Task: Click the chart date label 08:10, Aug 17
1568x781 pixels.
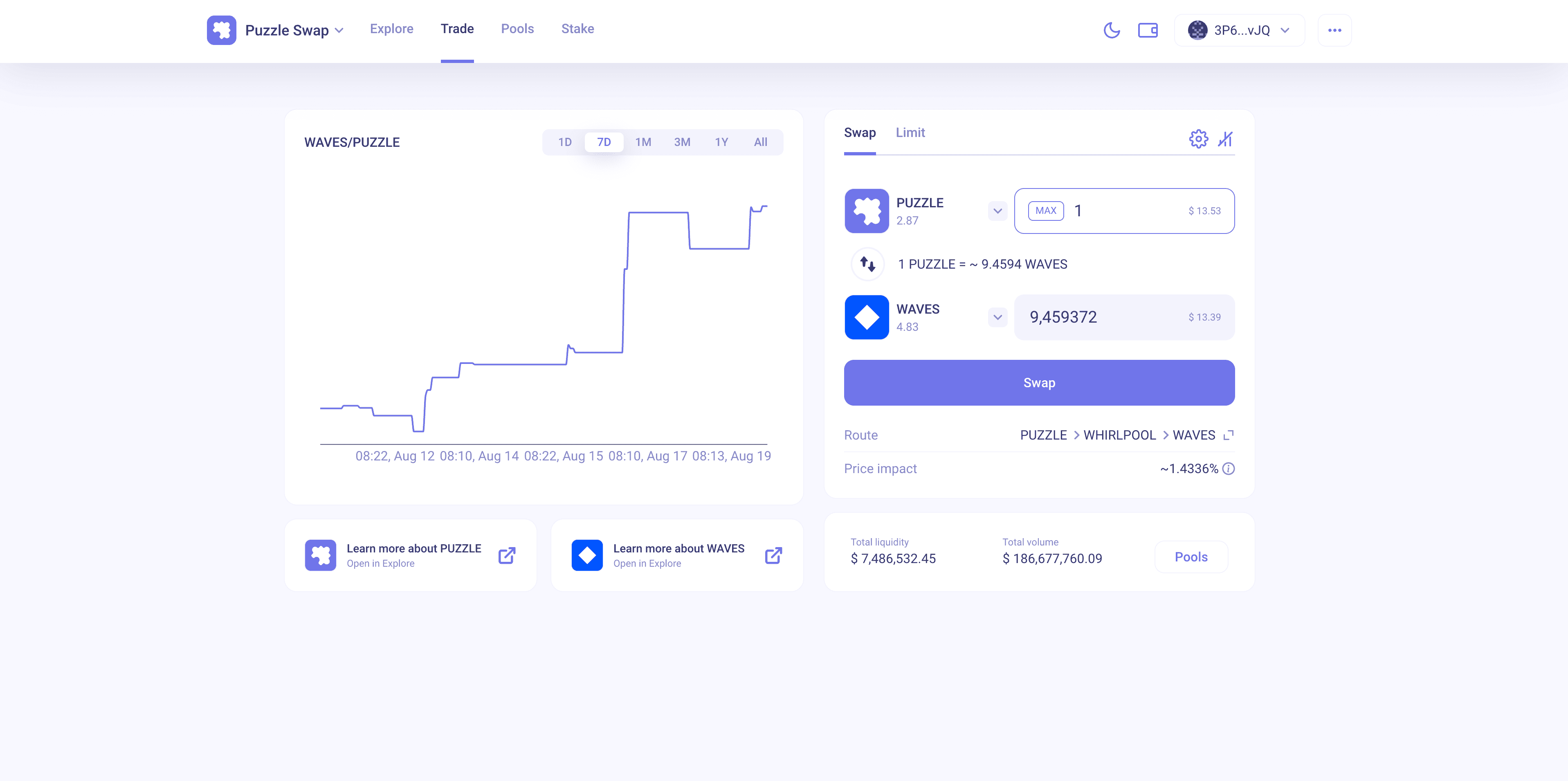Action: tap(648, 456)
